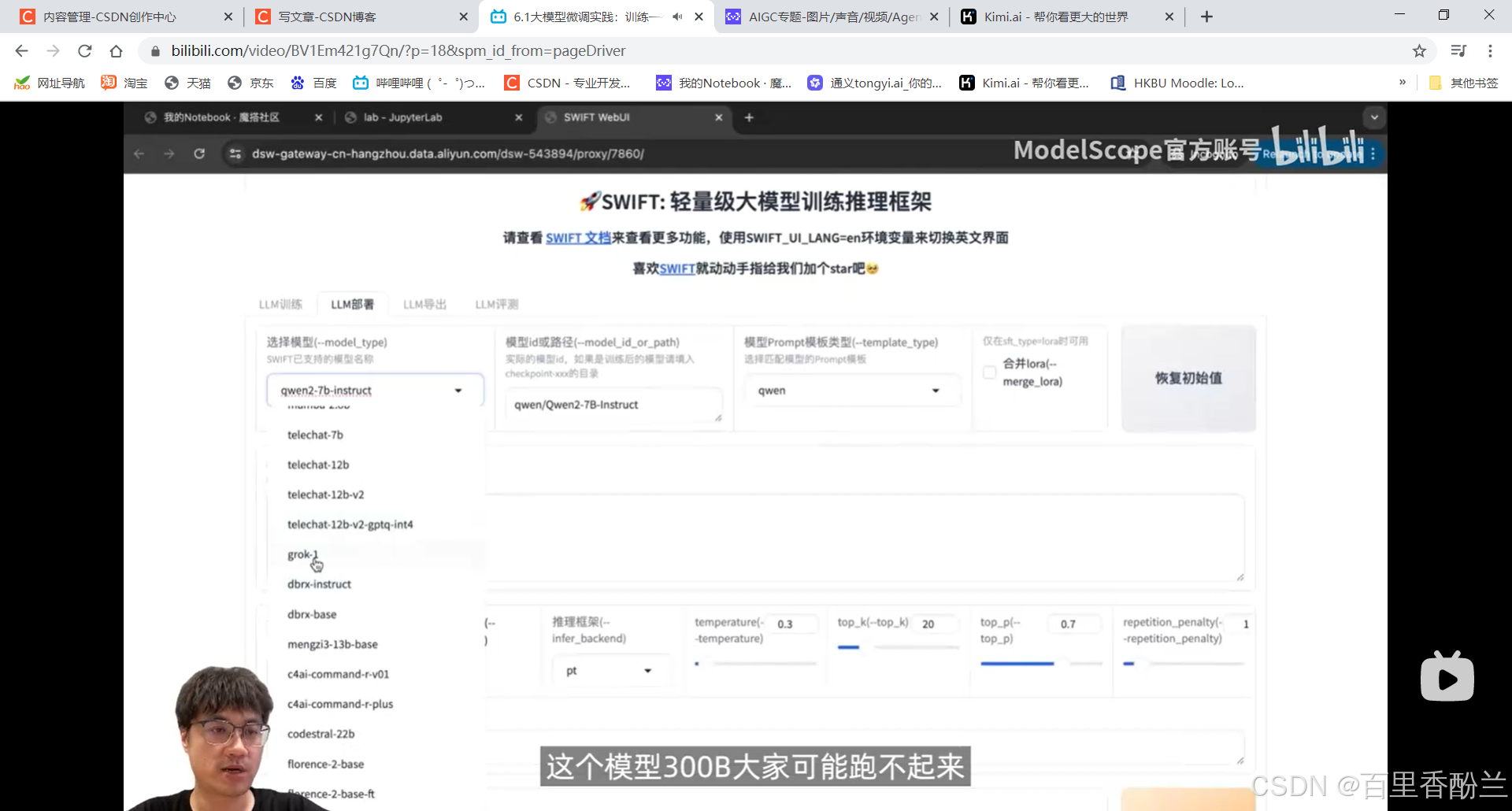Open the 天猫 bookmark
The image size is (1512, 811).
(187, 83)
